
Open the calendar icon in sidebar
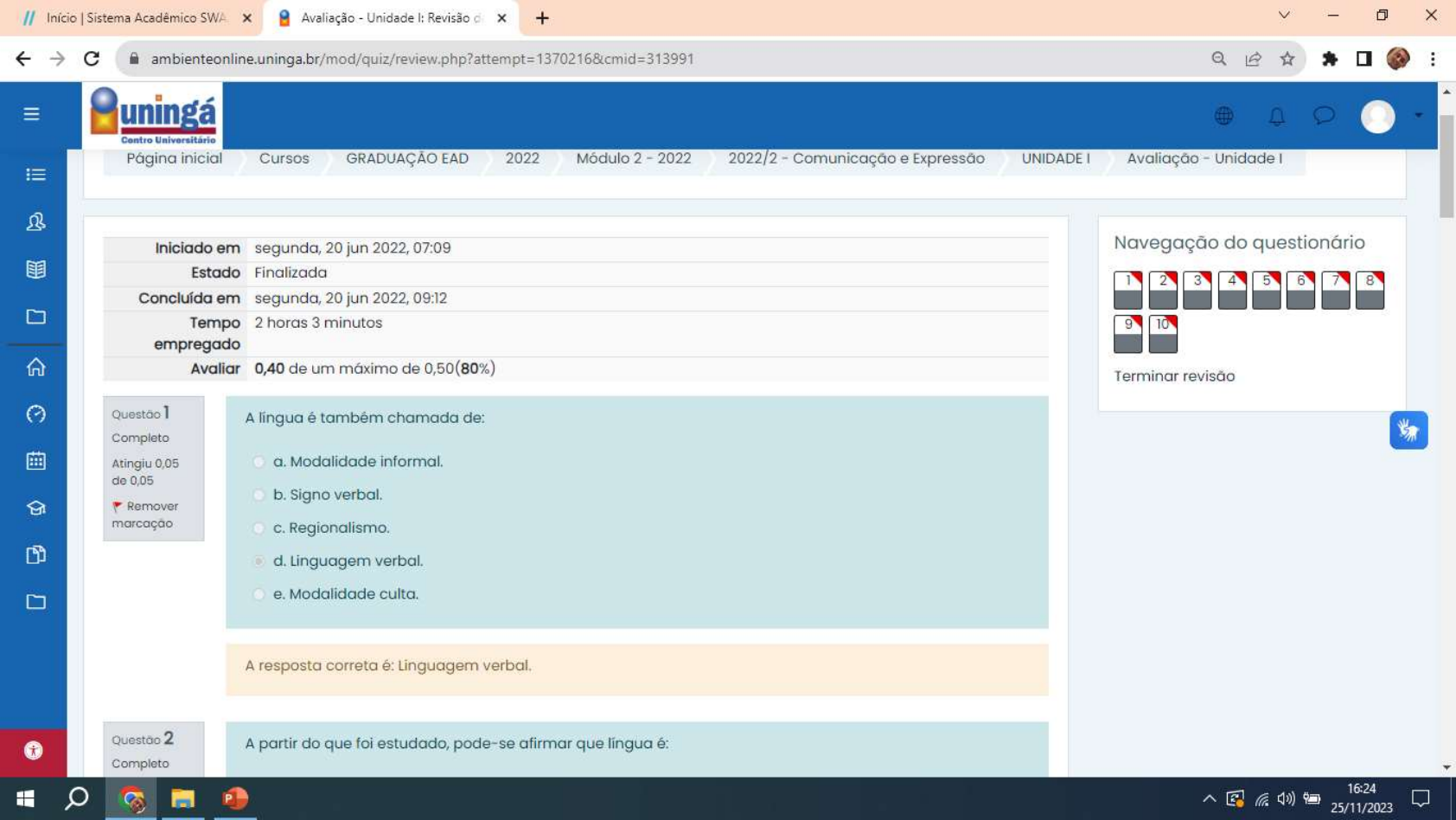tap(35, 461)
